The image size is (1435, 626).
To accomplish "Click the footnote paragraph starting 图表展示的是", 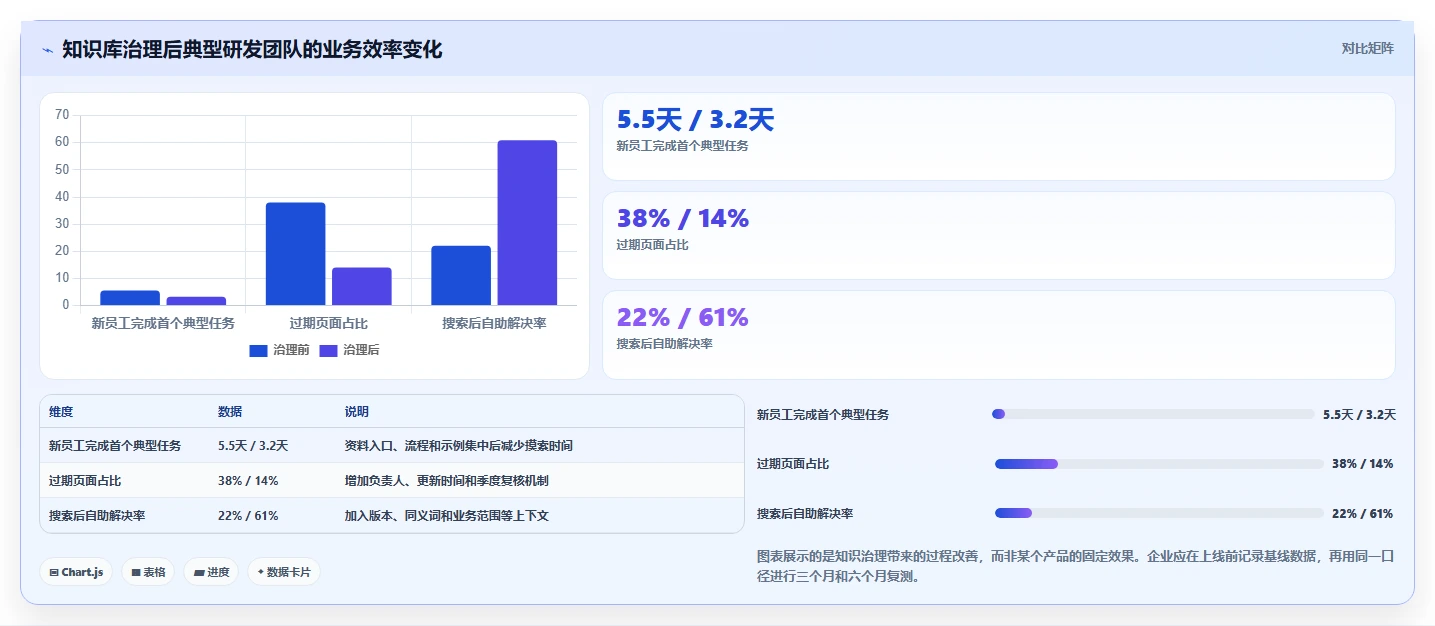I will [x=1076, y=566].
